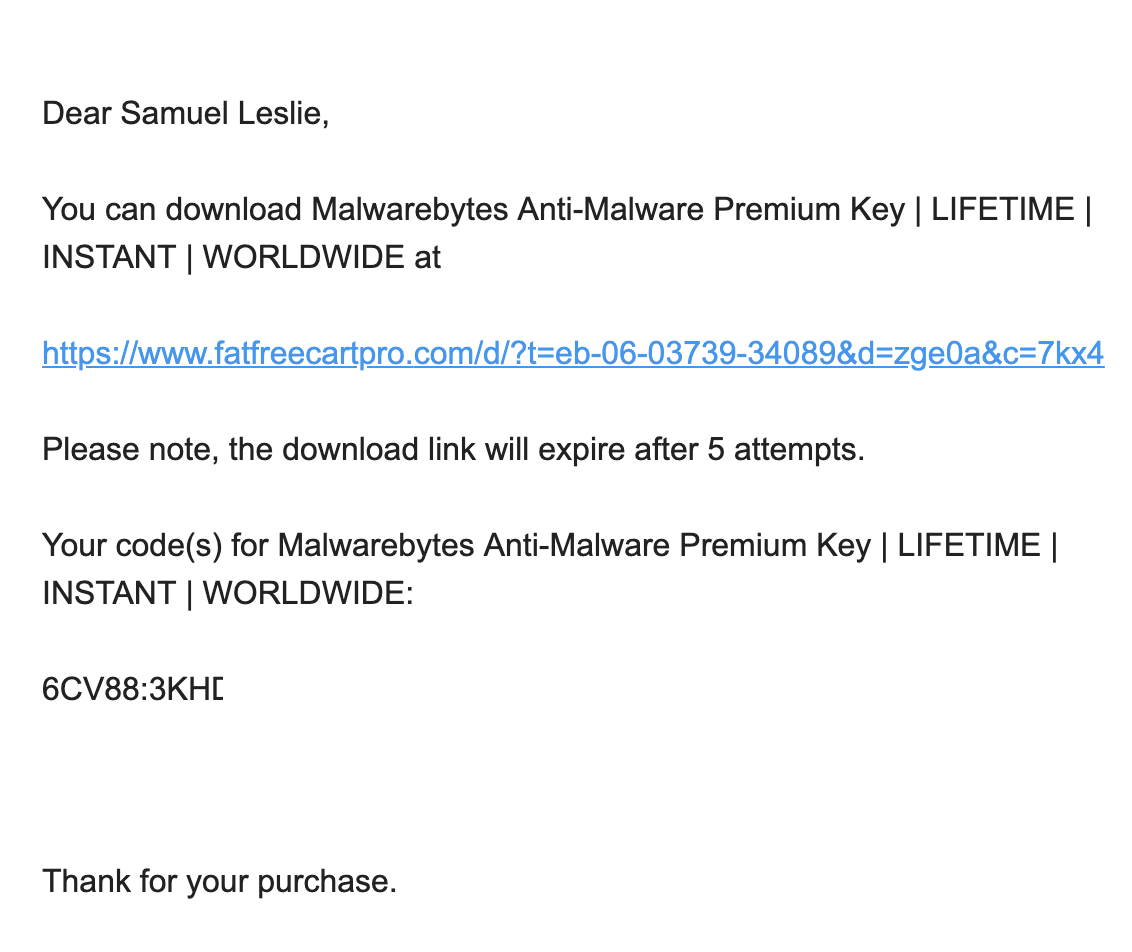Click "Your code(s) for" text
Image resolution: width=1132 pixels, height=952 pixels.
tap(154, 546)
